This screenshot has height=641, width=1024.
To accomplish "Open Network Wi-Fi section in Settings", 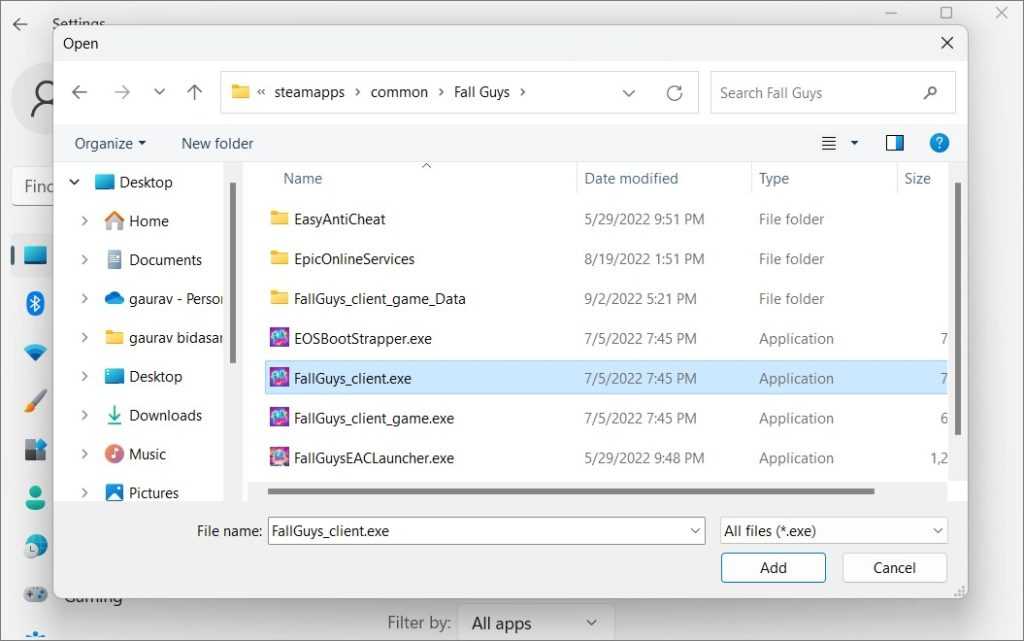I will (35, 352).
